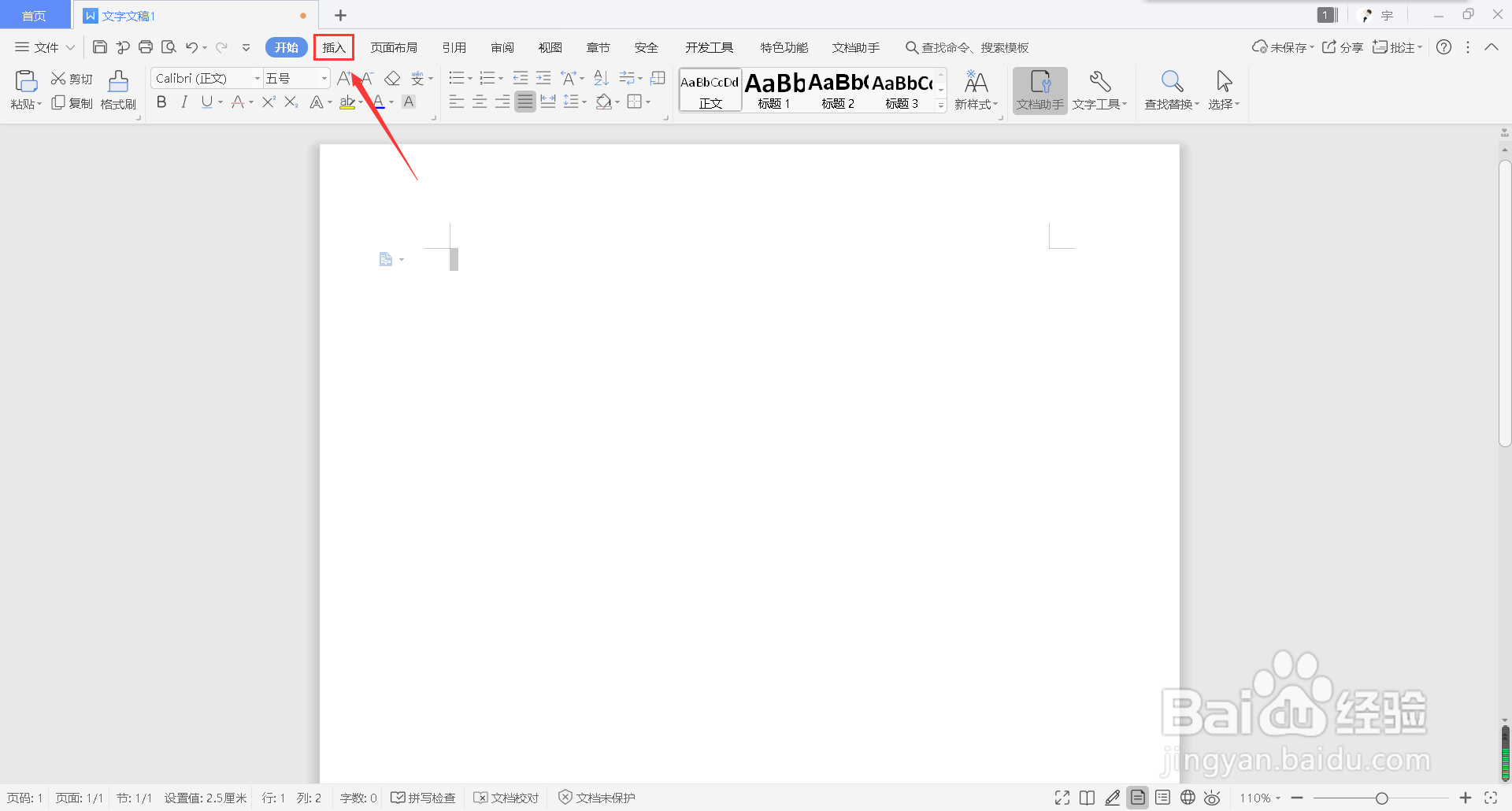Expand the highlight color dropdown arrow
Screen dimensions: 1512x811
coord(360,102)
